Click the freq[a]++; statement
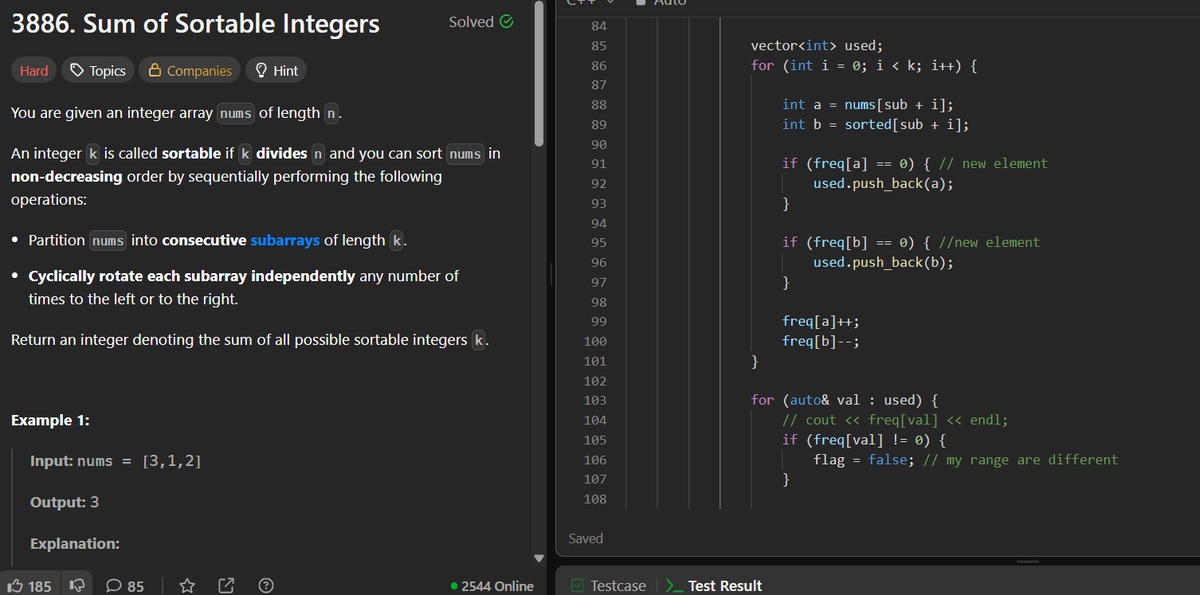 pyautogui.click(x=821, y=321)
